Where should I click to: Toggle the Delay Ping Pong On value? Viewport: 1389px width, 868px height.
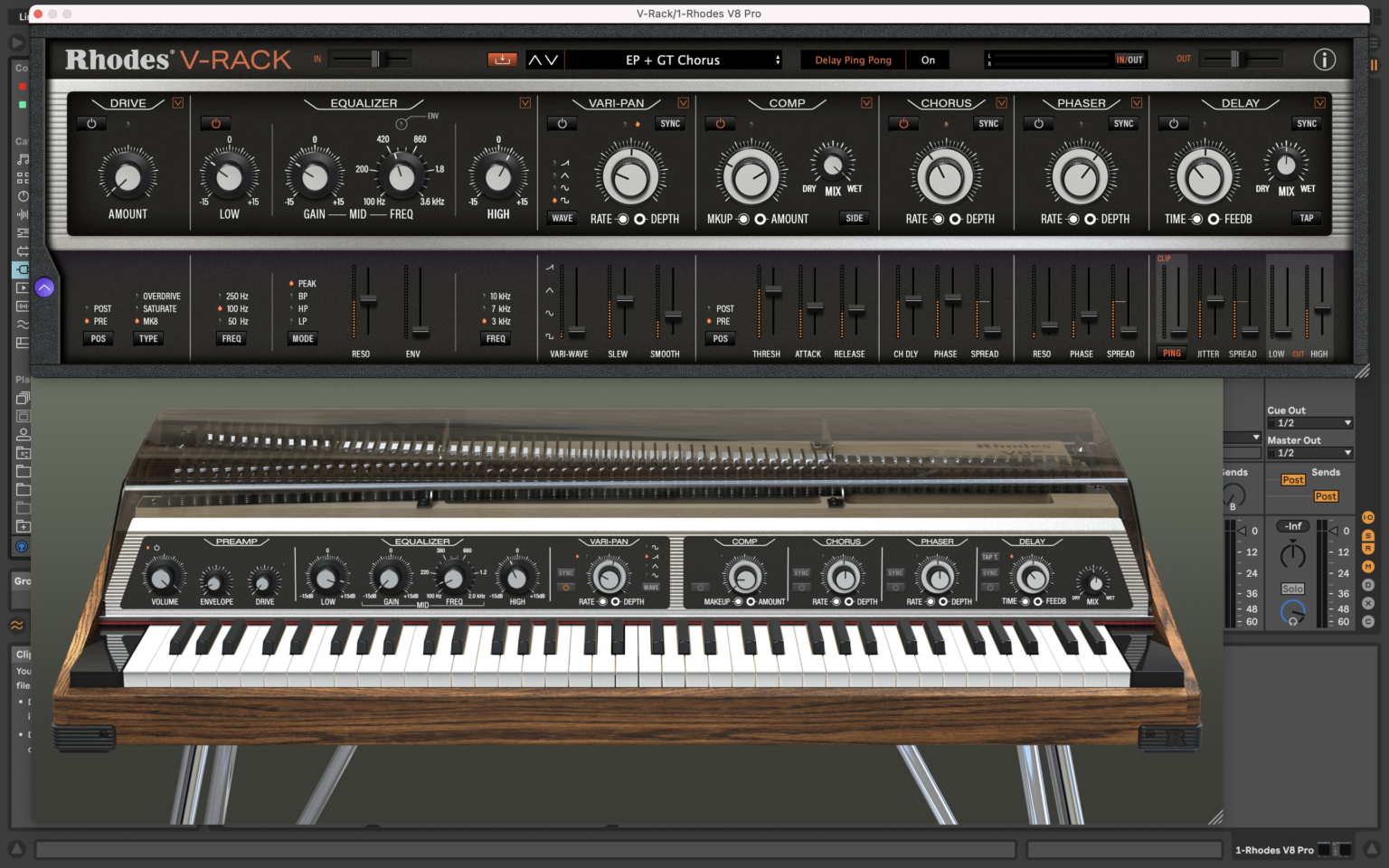pos(928,60)
